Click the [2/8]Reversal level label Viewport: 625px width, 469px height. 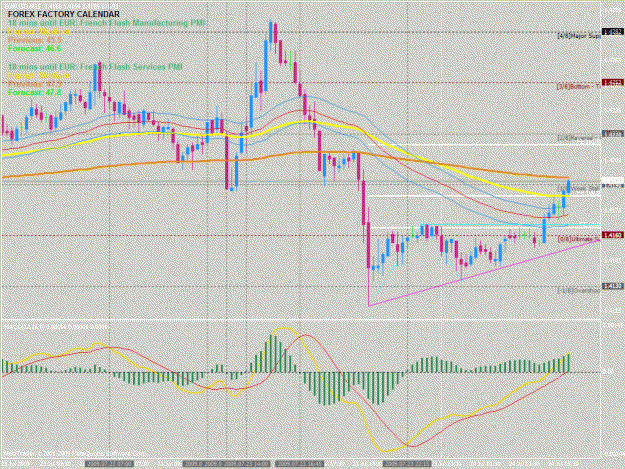578,138
